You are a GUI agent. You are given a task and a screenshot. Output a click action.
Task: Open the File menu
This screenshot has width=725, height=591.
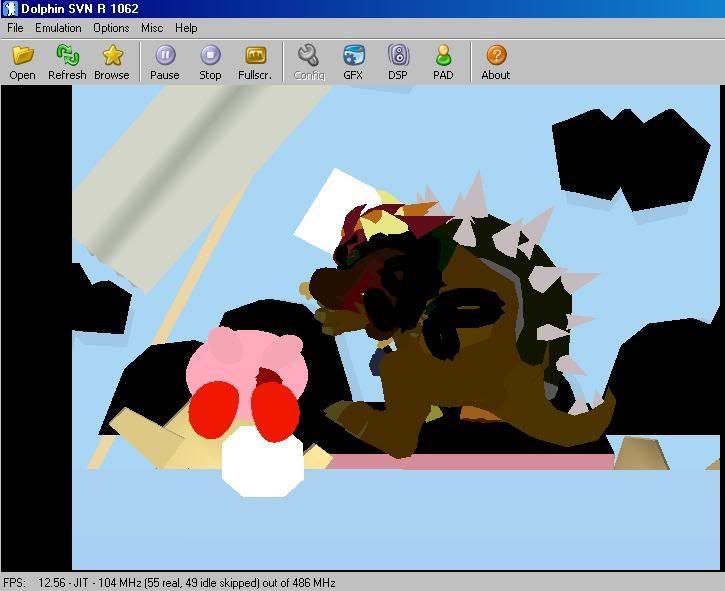pos(15,28)
